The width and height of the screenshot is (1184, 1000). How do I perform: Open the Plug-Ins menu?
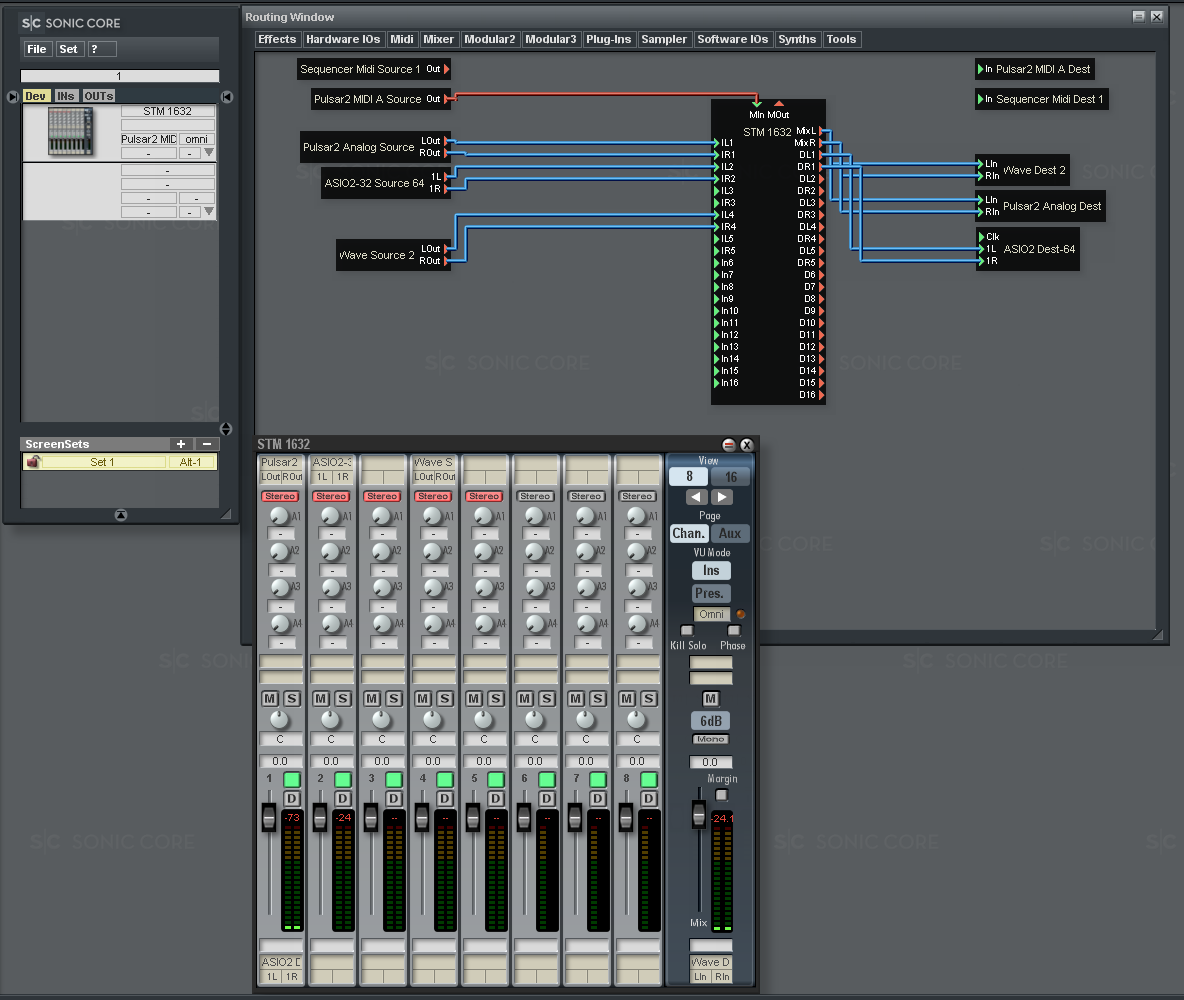click(x=609, y=39)
